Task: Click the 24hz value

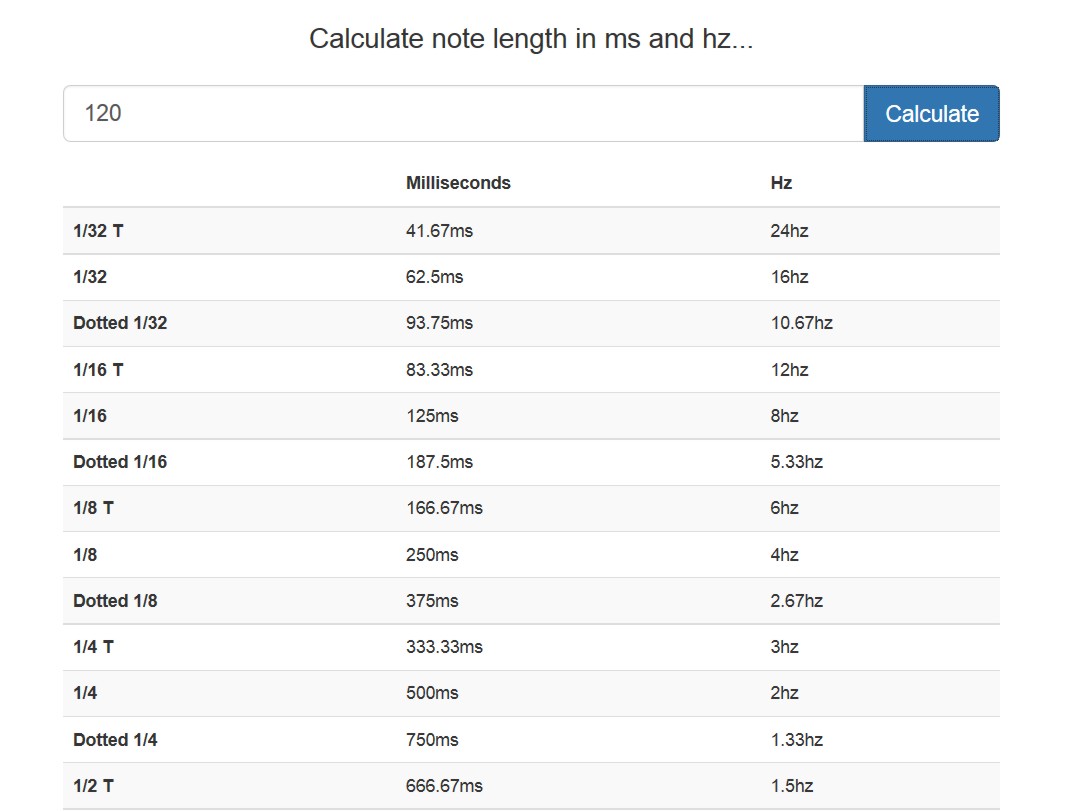Action: point(789,231)
